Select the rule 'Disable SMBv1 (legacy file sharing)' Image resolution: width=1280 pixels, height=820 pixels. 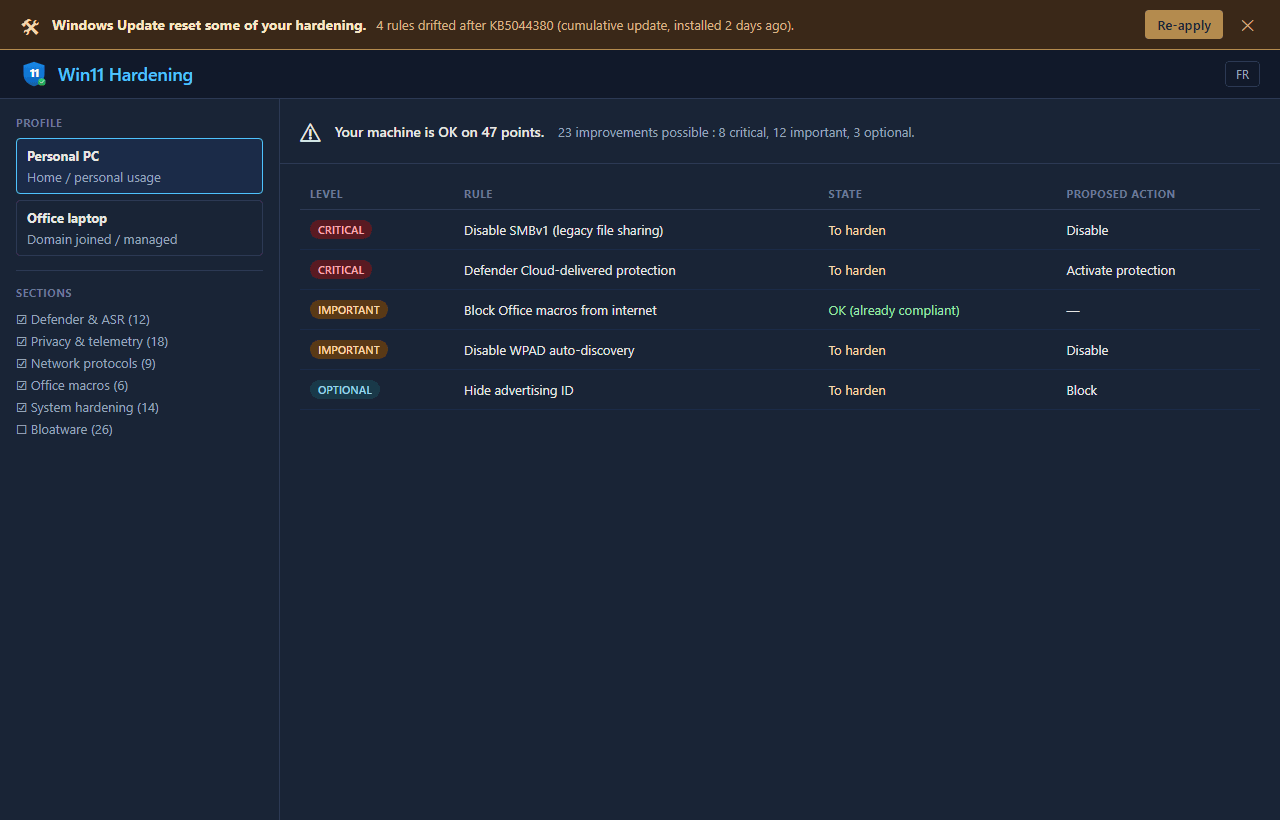pos(563,230)
